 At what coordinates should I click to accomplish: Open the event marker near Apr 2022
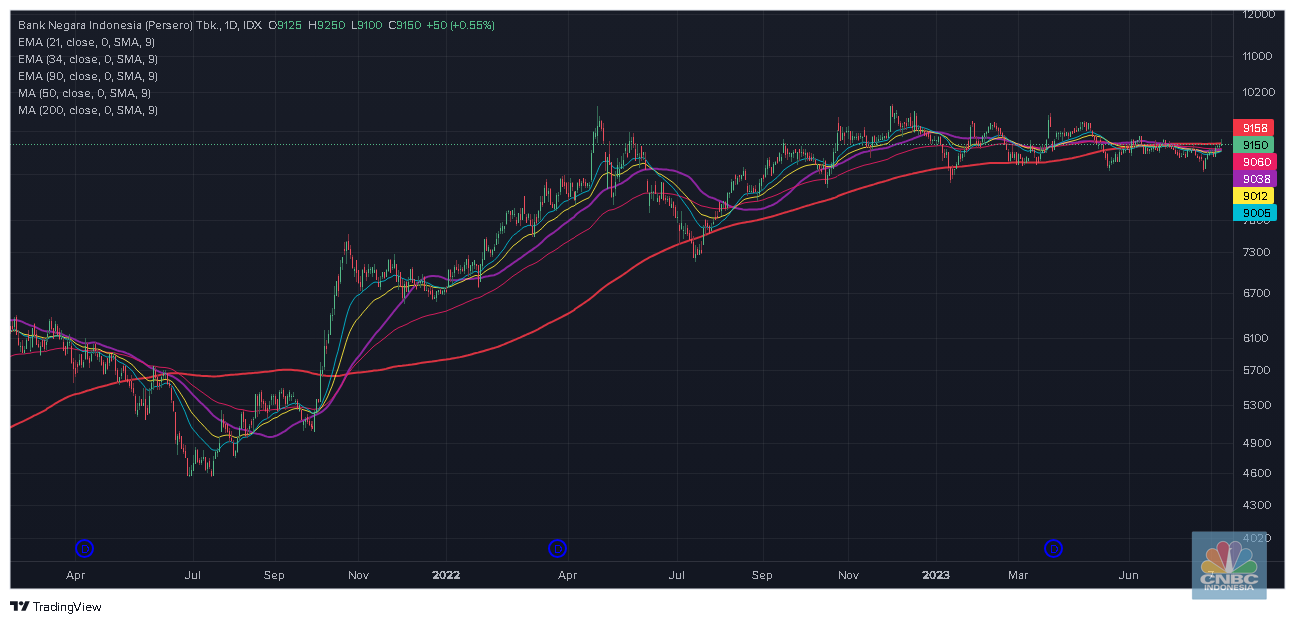558,547
